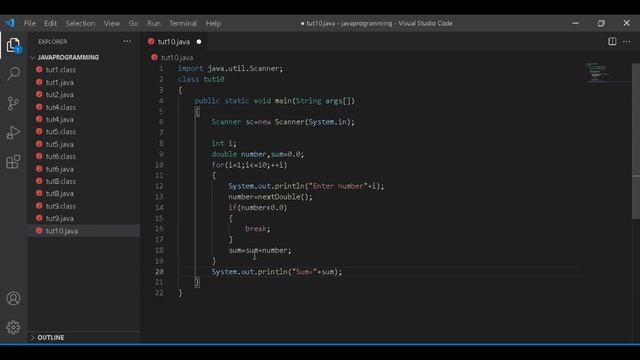Image resolution: width=640 pixels, height=360 pixels.
Task: Open the Extensions view icon
Action: [x=13, y=162]
